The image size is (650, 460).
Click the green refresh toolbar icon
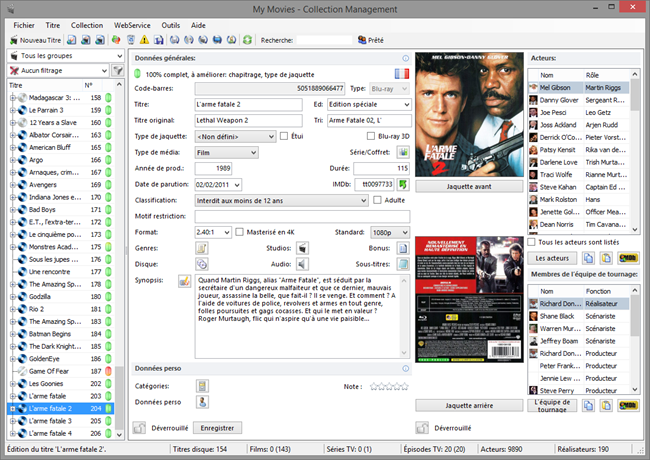tap(247, 40)
